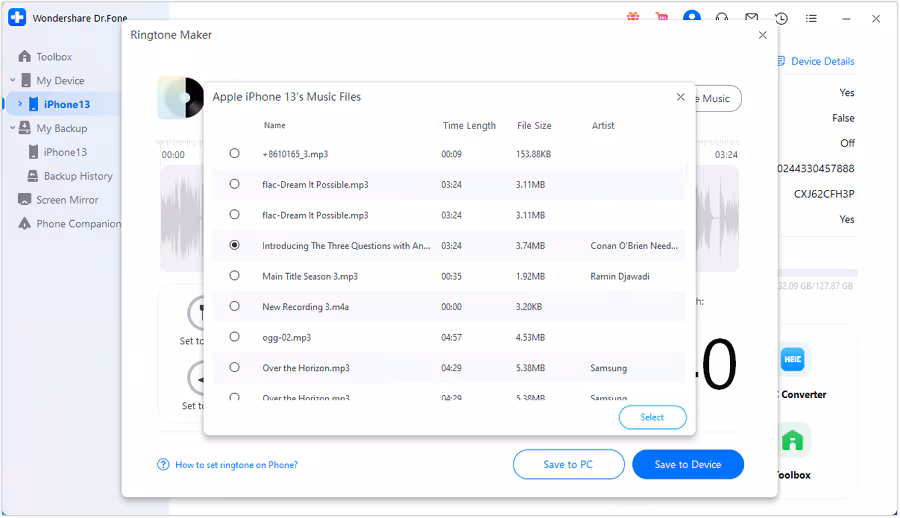The image size is (900, 518).
Task: Click the HEIC Converter icon
Action: (793, 359)
